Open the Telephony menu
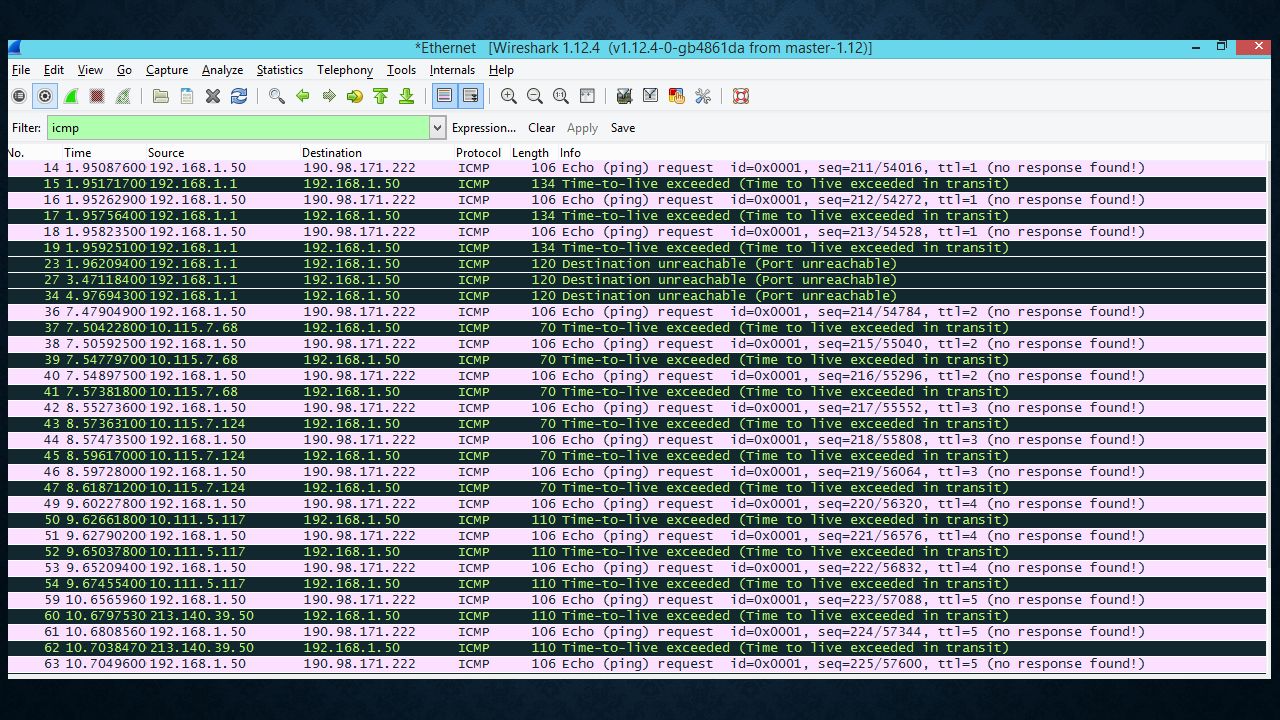 pos(345,70)
